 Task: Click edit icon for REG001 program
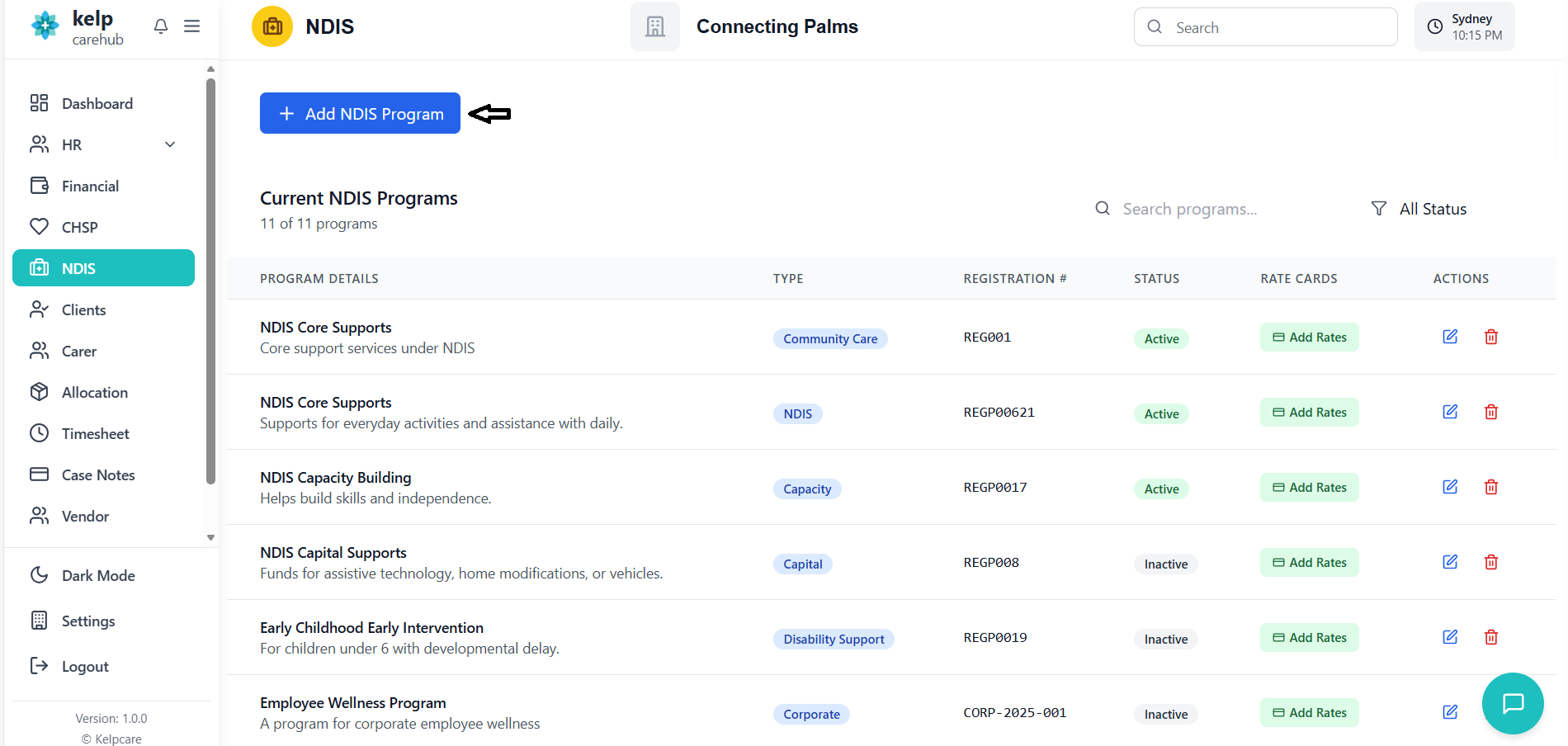(1449, 337)
